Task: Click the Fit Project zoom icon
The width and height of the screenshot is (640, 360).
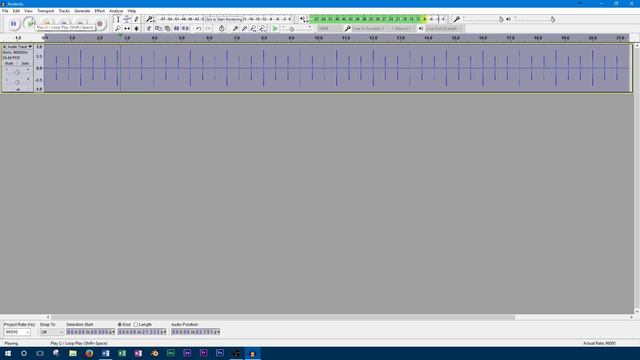Action: pos(262,29)
